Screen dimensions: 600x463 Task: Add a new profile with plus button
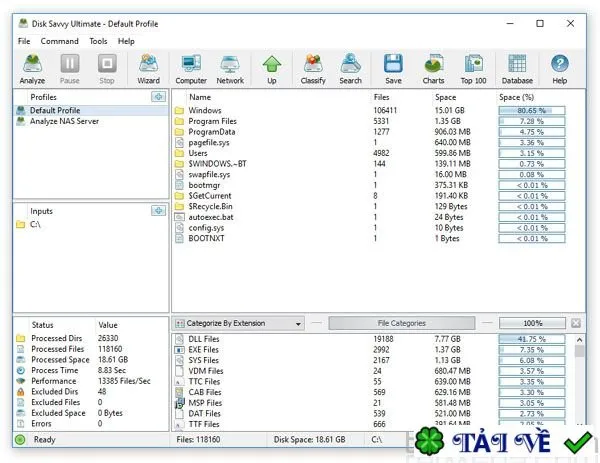pyautogui.click(x=158, y=97)
